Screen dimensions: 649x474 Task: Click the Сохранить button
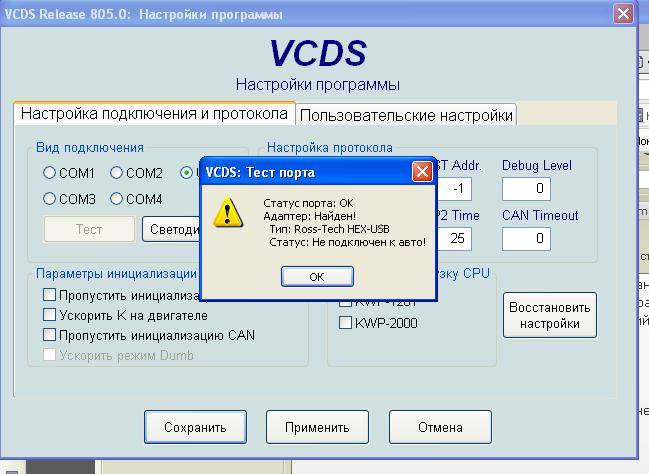coord(194,427)
